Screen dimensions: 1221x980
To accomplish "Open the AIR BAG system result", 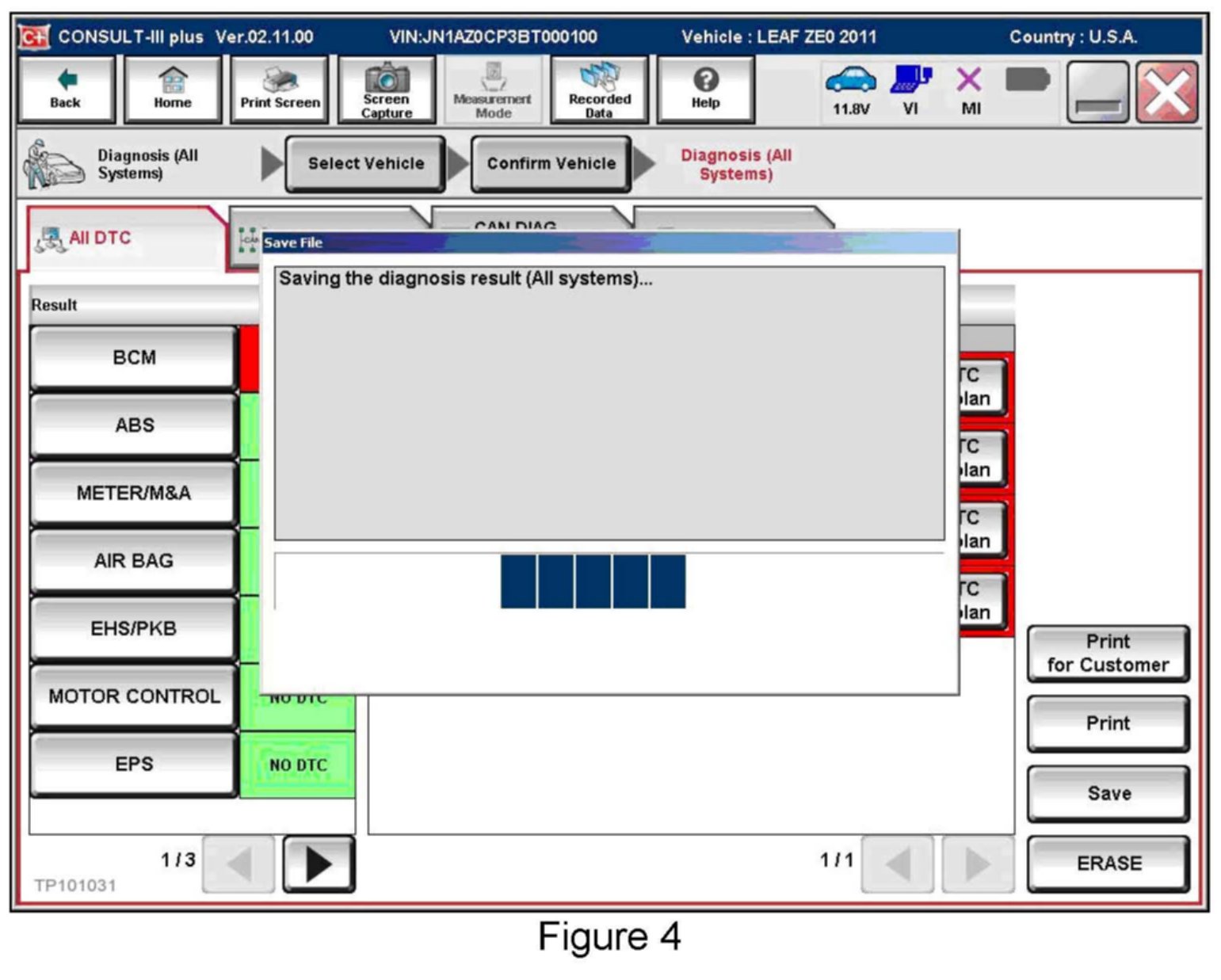I will pos(134,561).
